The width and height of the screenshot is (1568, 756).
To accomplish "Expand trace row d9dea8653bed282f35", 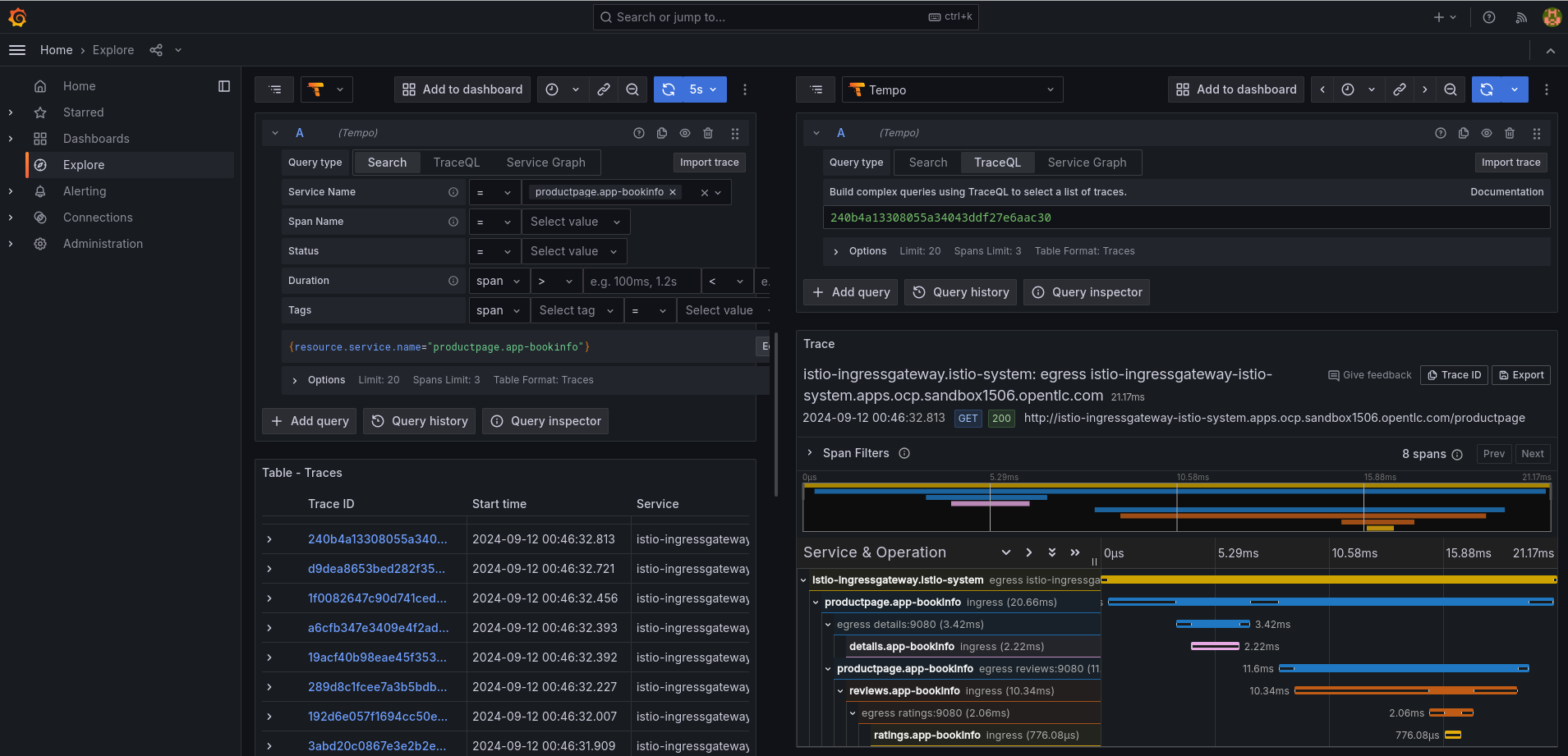I will (x=269, y=569).
